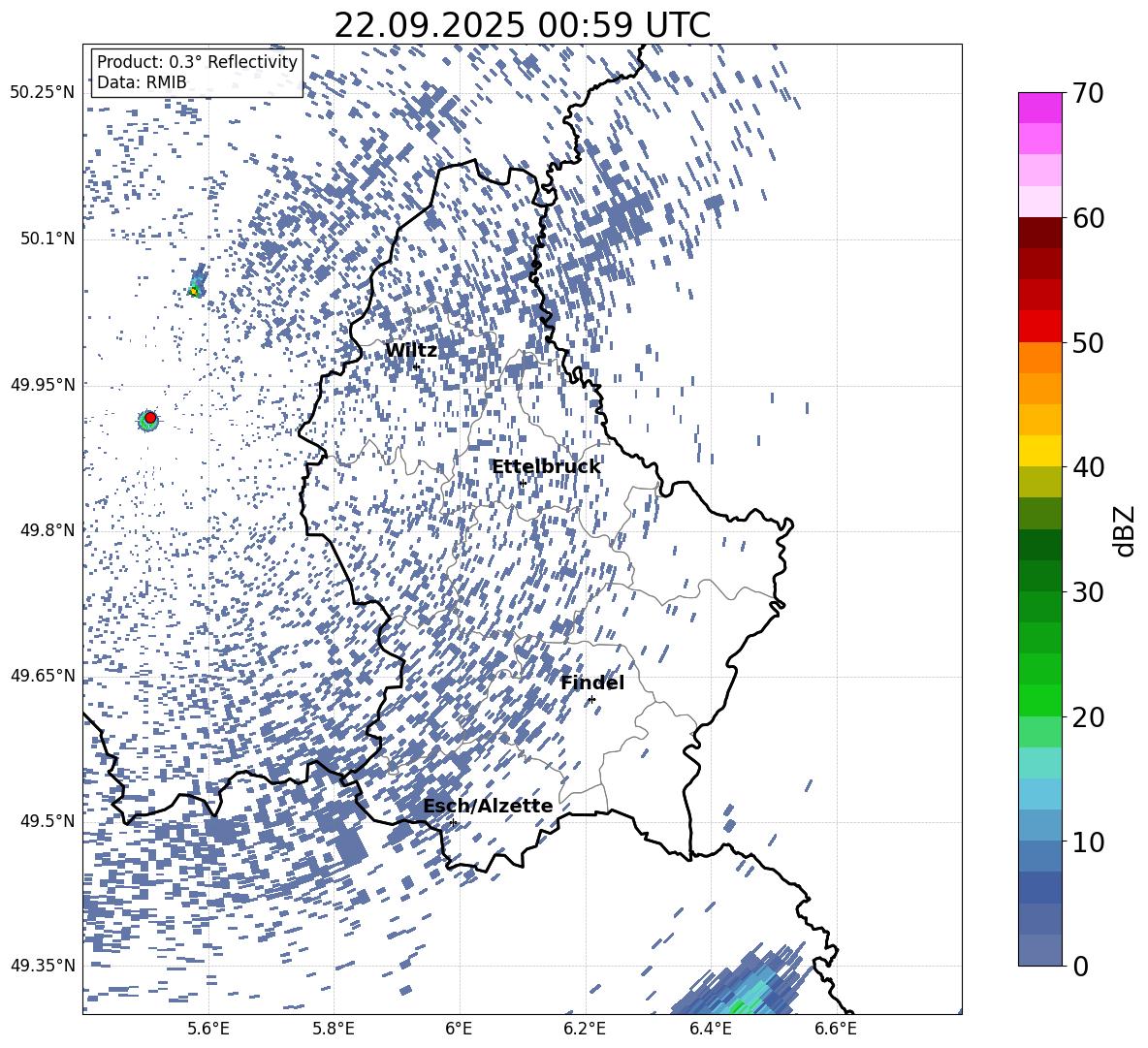The height and width of the screenshot is (1048, 1148).
Task: Click the yellow colorbar segment above 40
Action: 1039,451
